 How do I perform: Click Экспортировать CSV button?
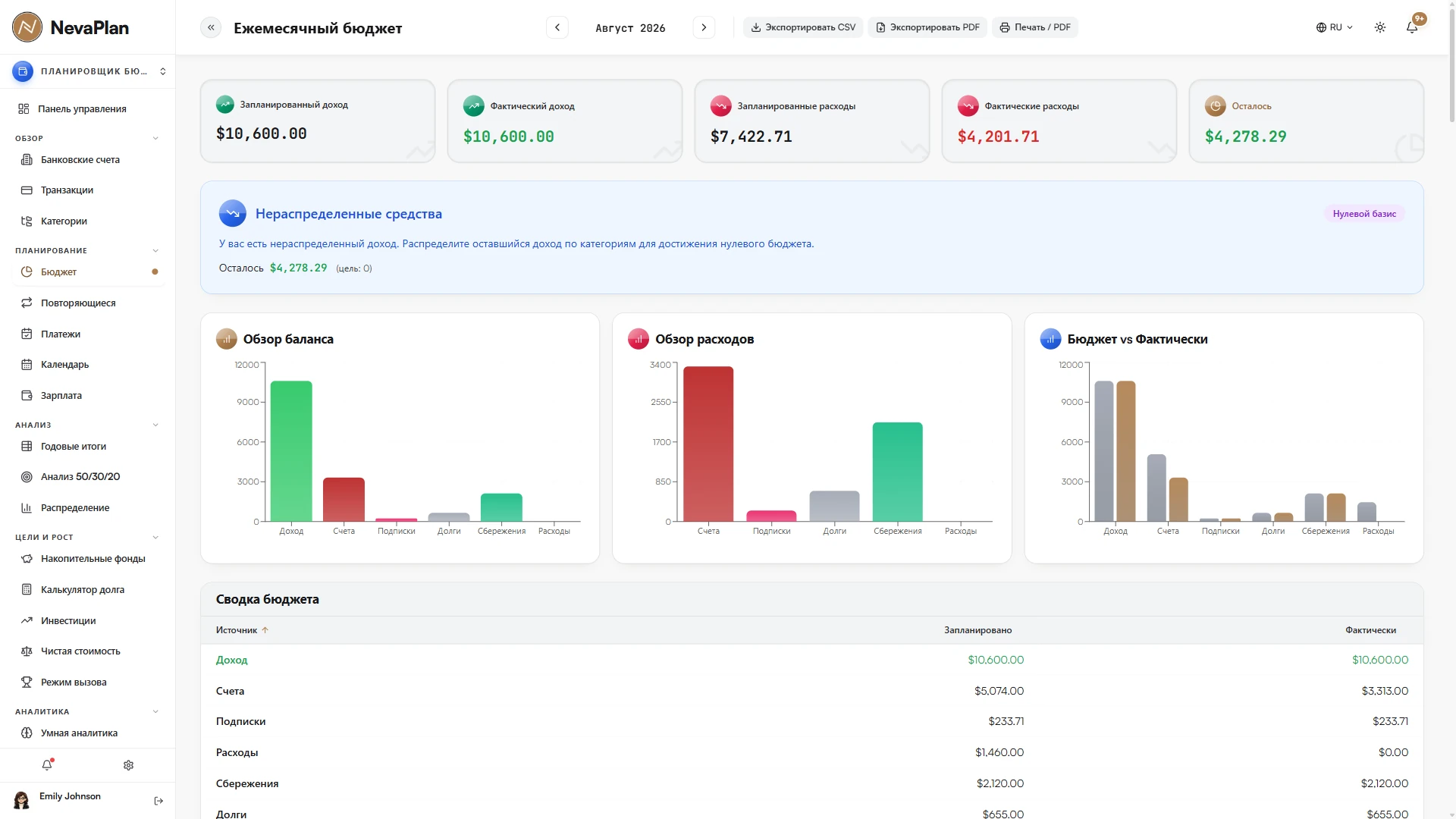click(x=803, y=27)
